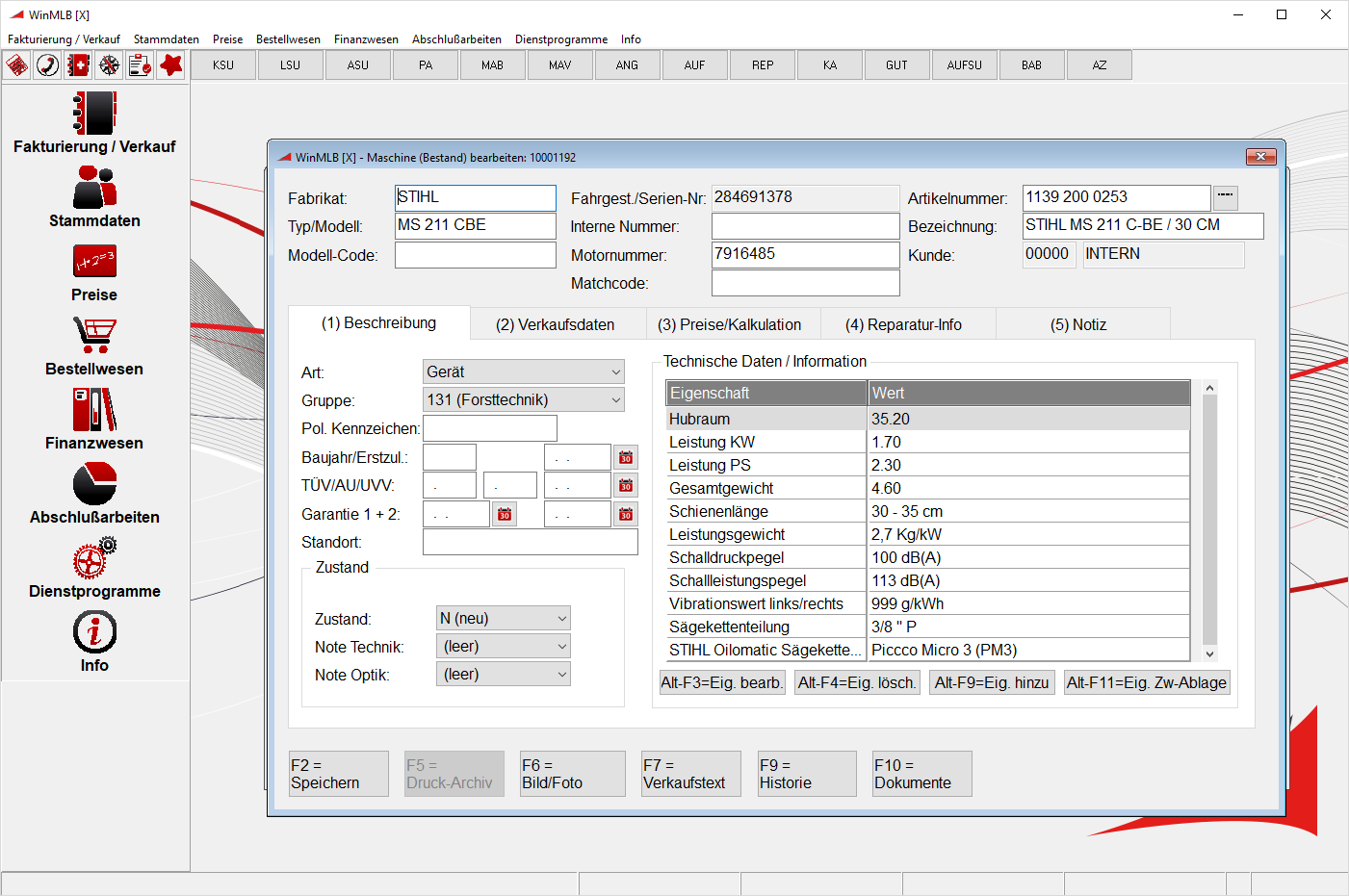Click the red star toolbar icon

[x=171, y=65]
